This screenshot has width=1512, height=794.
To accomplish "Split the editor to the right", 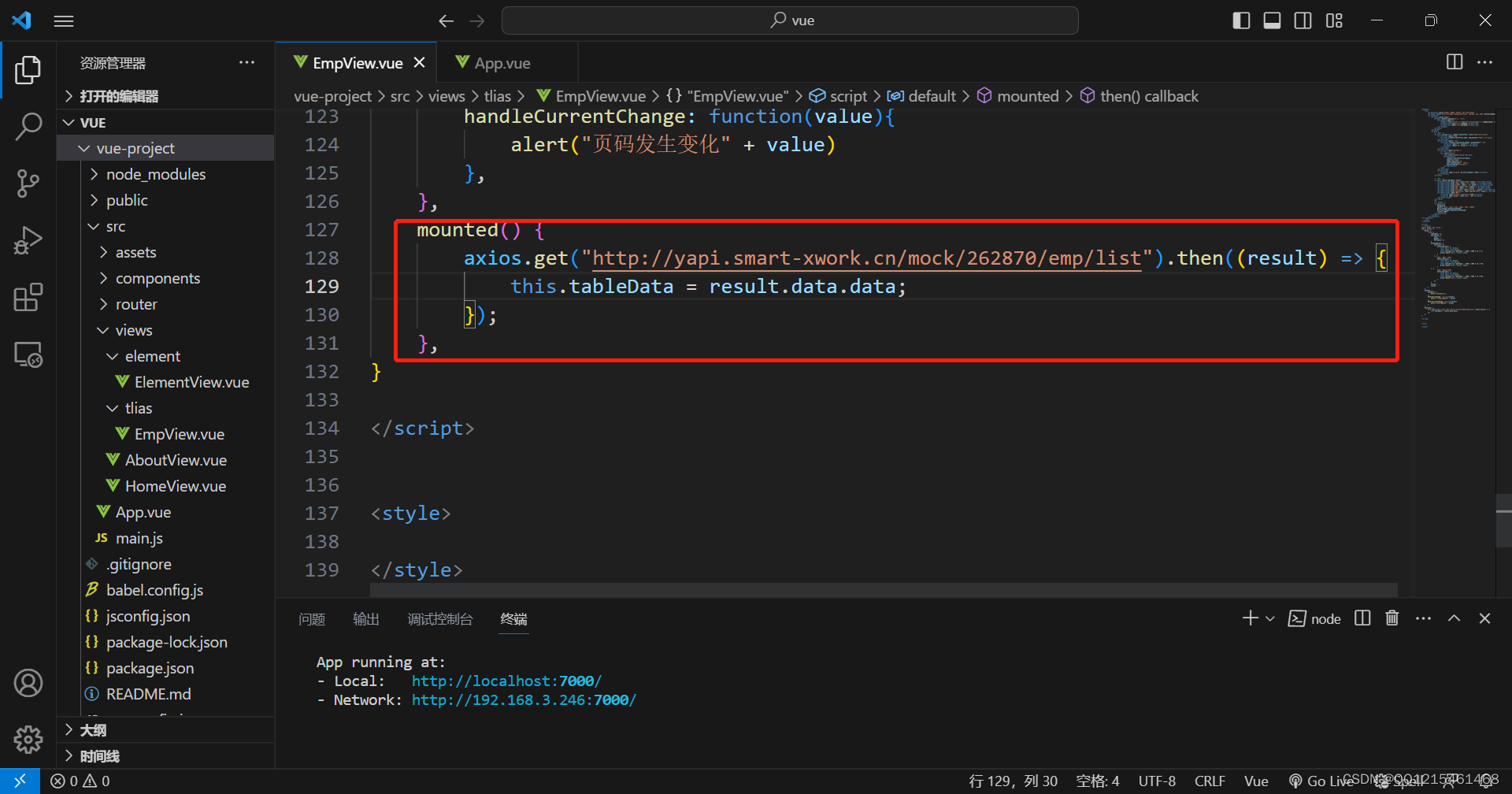I will pos(1455,62).
